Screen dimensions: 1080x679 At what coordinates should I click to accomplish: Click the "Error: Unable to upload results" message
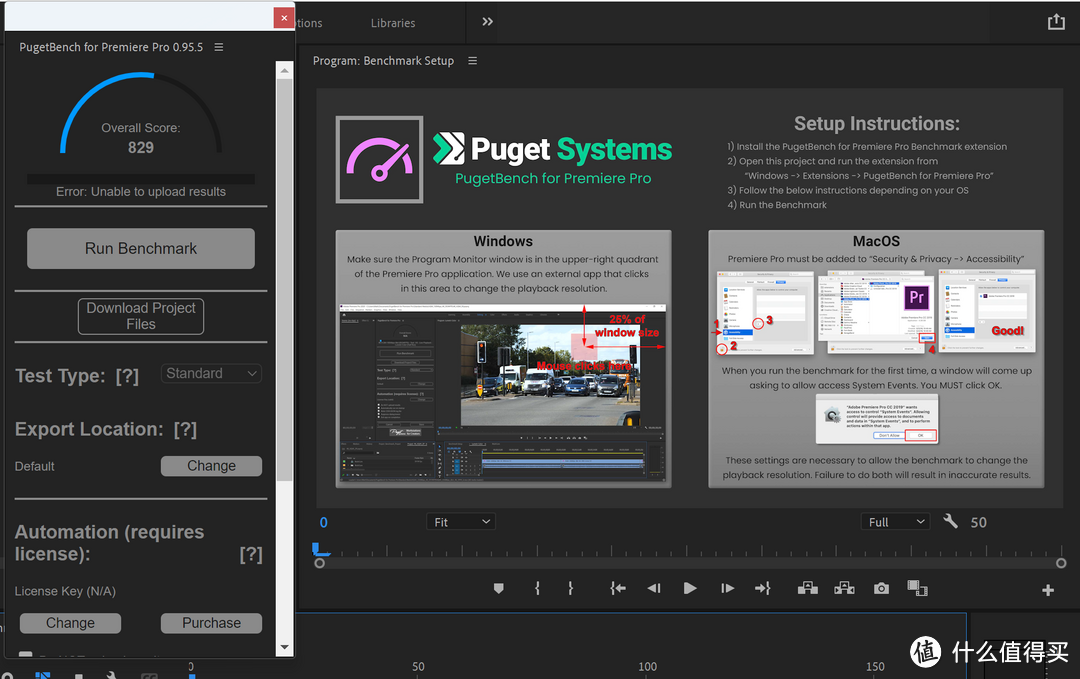click(x=141, y=191)
